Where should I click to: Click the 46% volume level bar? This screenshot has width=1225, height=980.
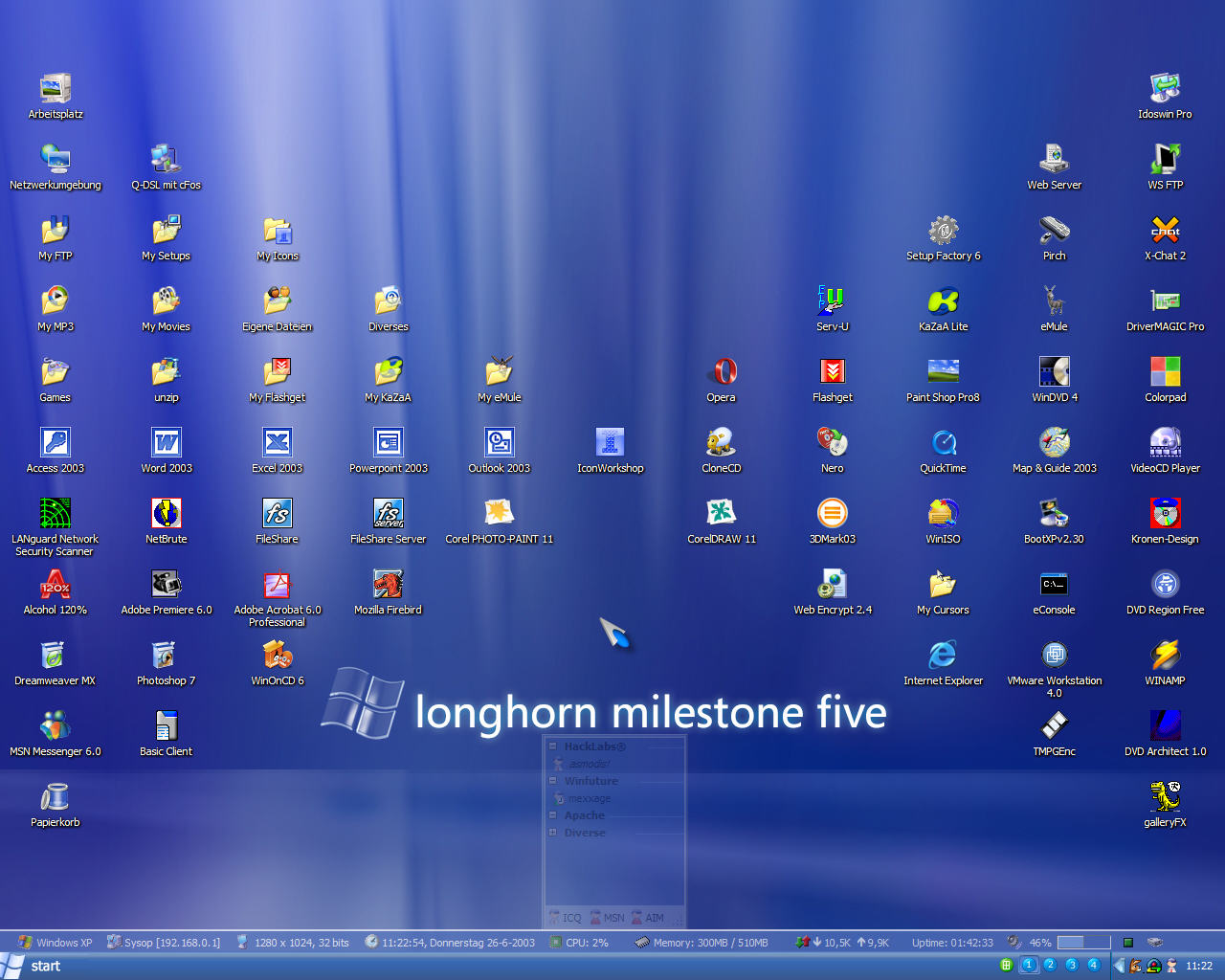click(x=1083, y=943)
